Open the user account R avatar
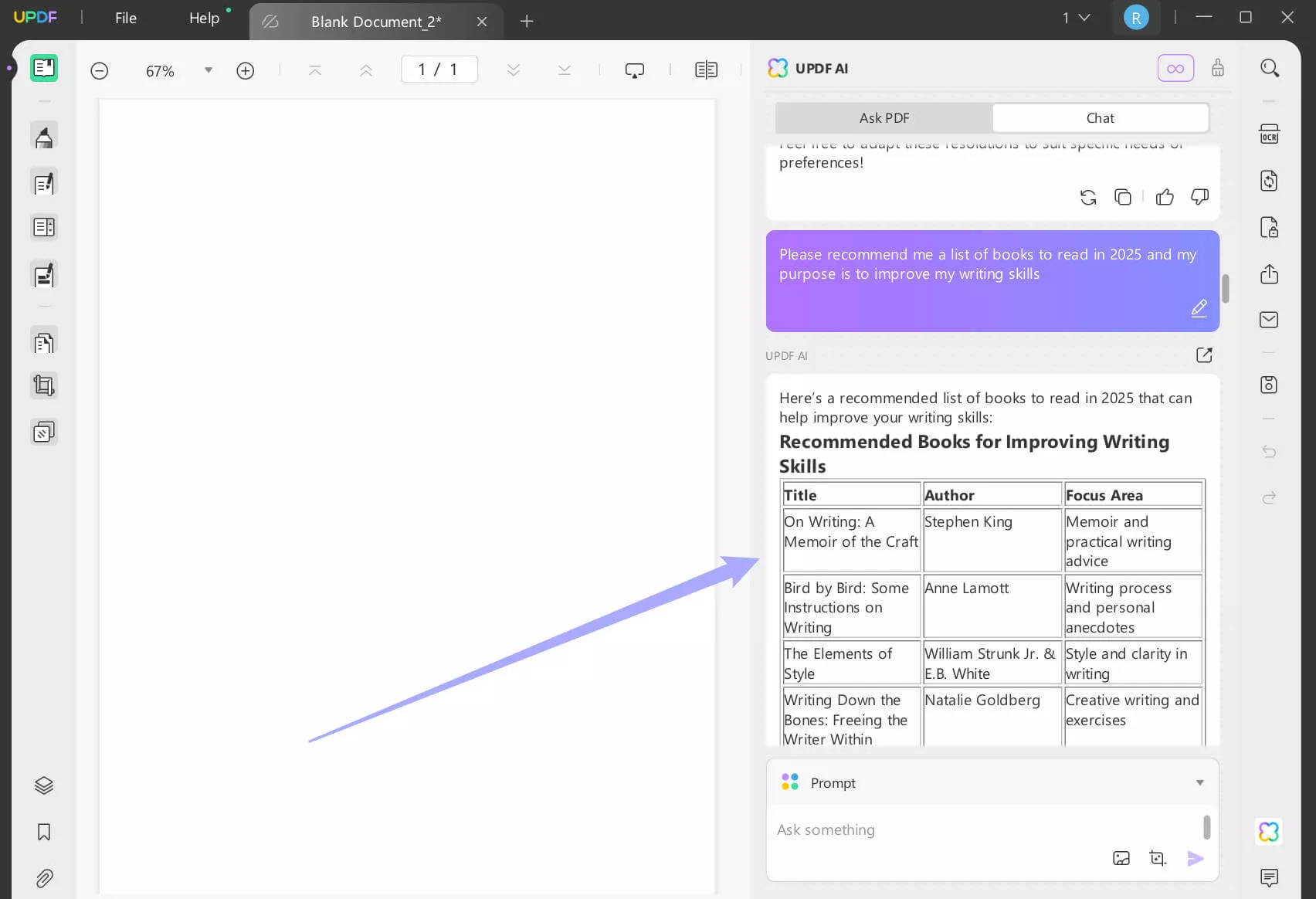This screenshot has height=899, width=1316. 1136,17
